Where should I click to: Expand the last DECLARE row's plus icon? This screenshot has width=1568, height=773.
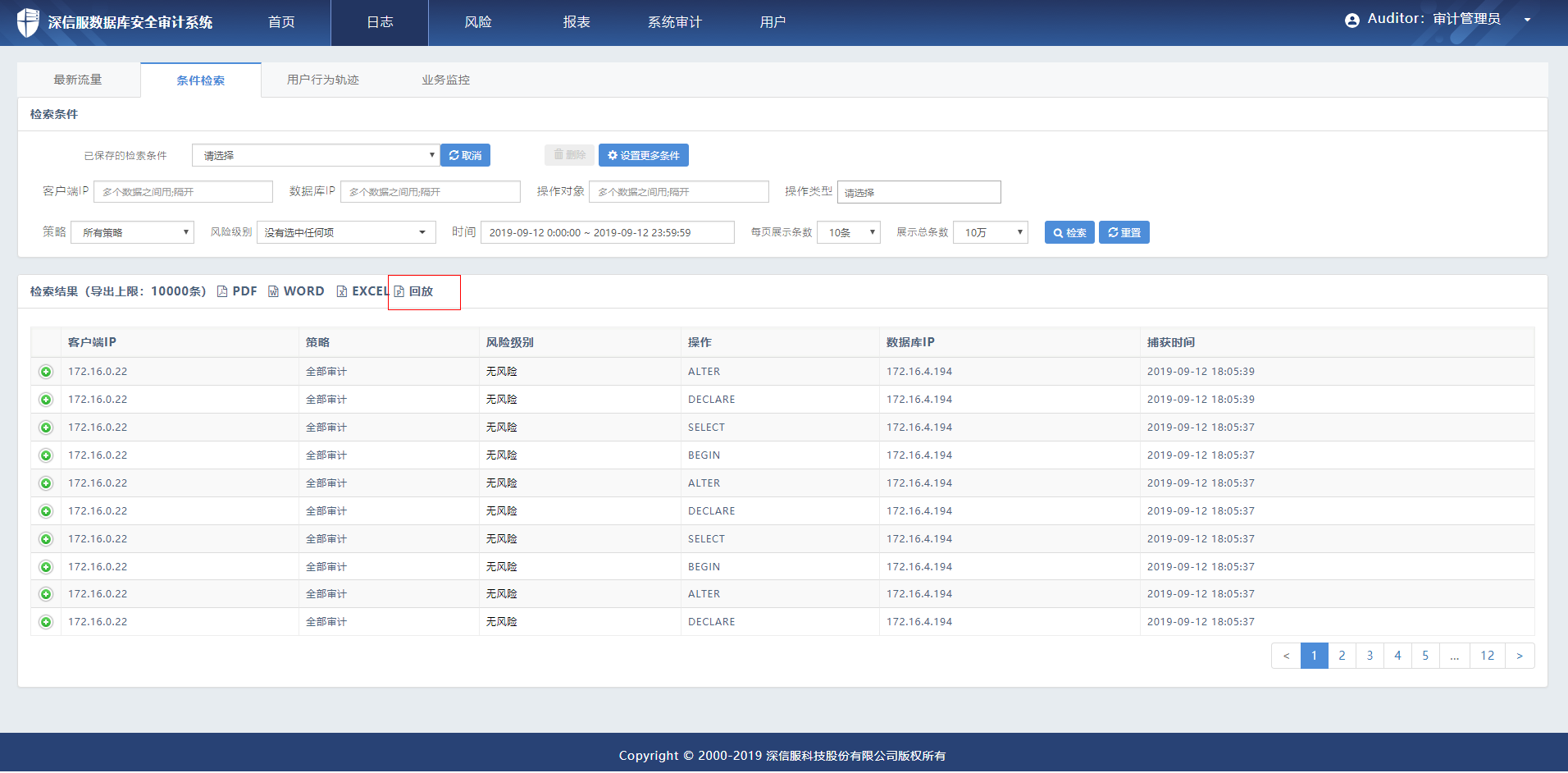coord(46,622)
